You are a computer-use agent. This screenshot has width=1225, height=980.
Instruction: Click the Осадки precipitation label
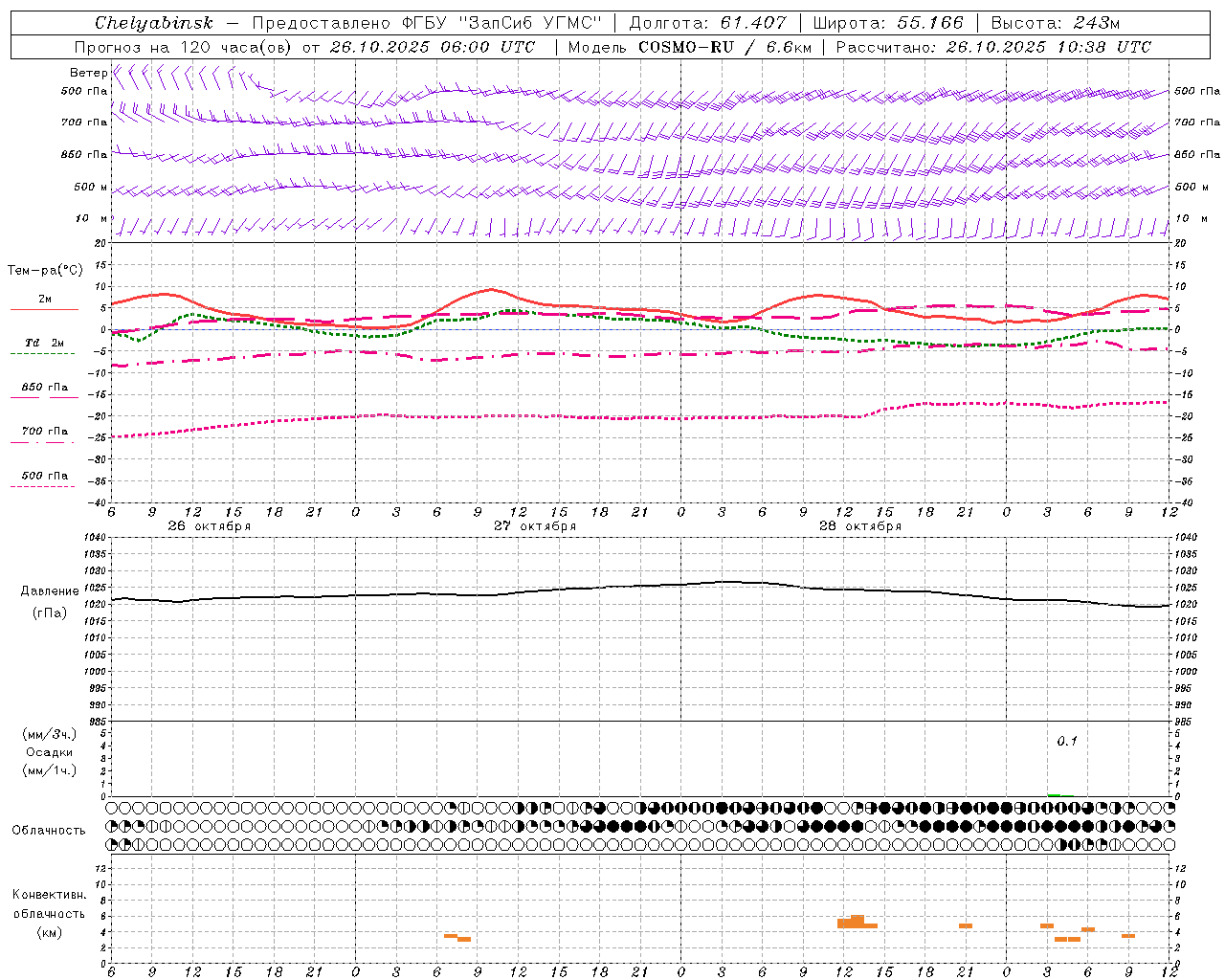pyautogui.click(x=50, y=752)
